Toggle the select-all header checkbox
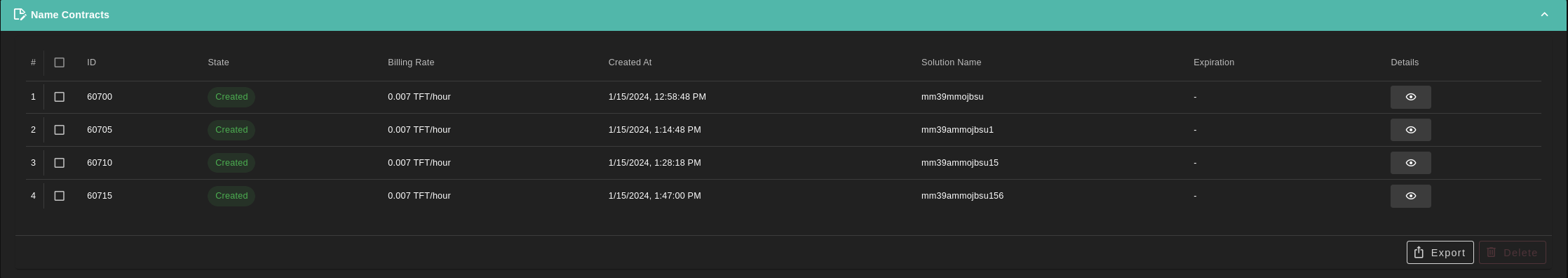 tap(60, 62)
